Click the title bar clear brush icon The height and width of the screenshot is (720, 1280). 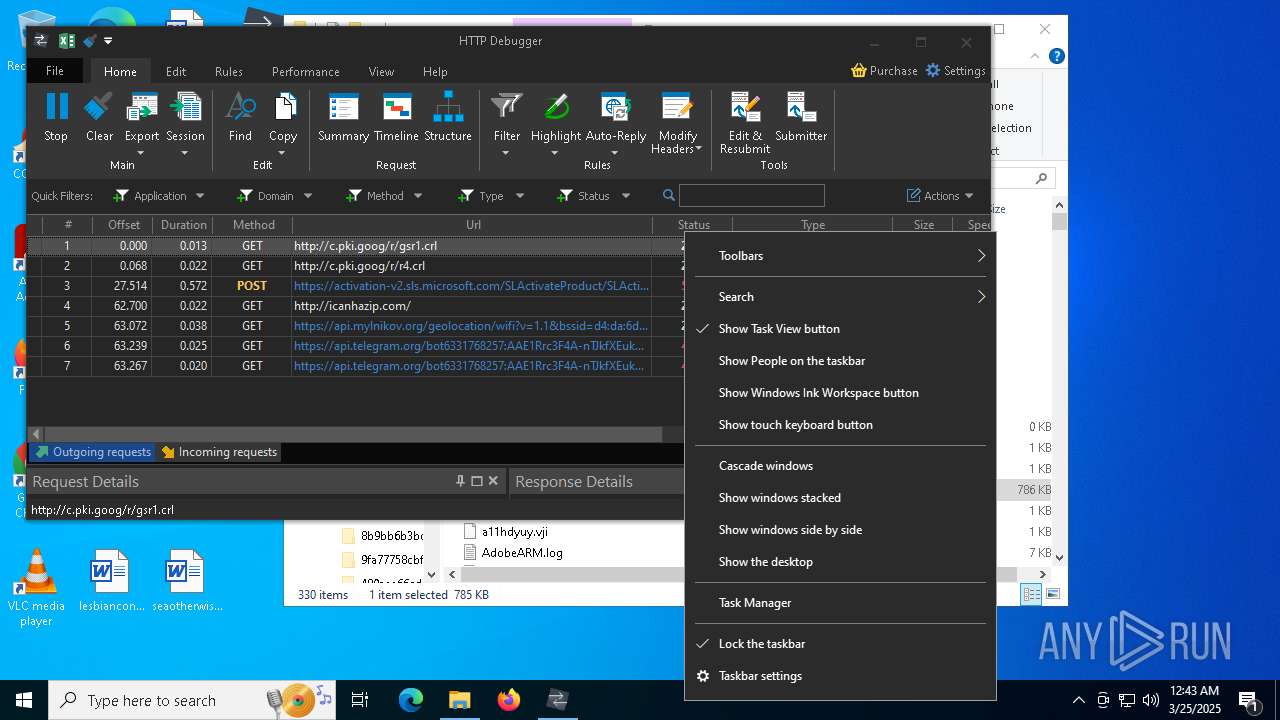[x=90, y=41]
